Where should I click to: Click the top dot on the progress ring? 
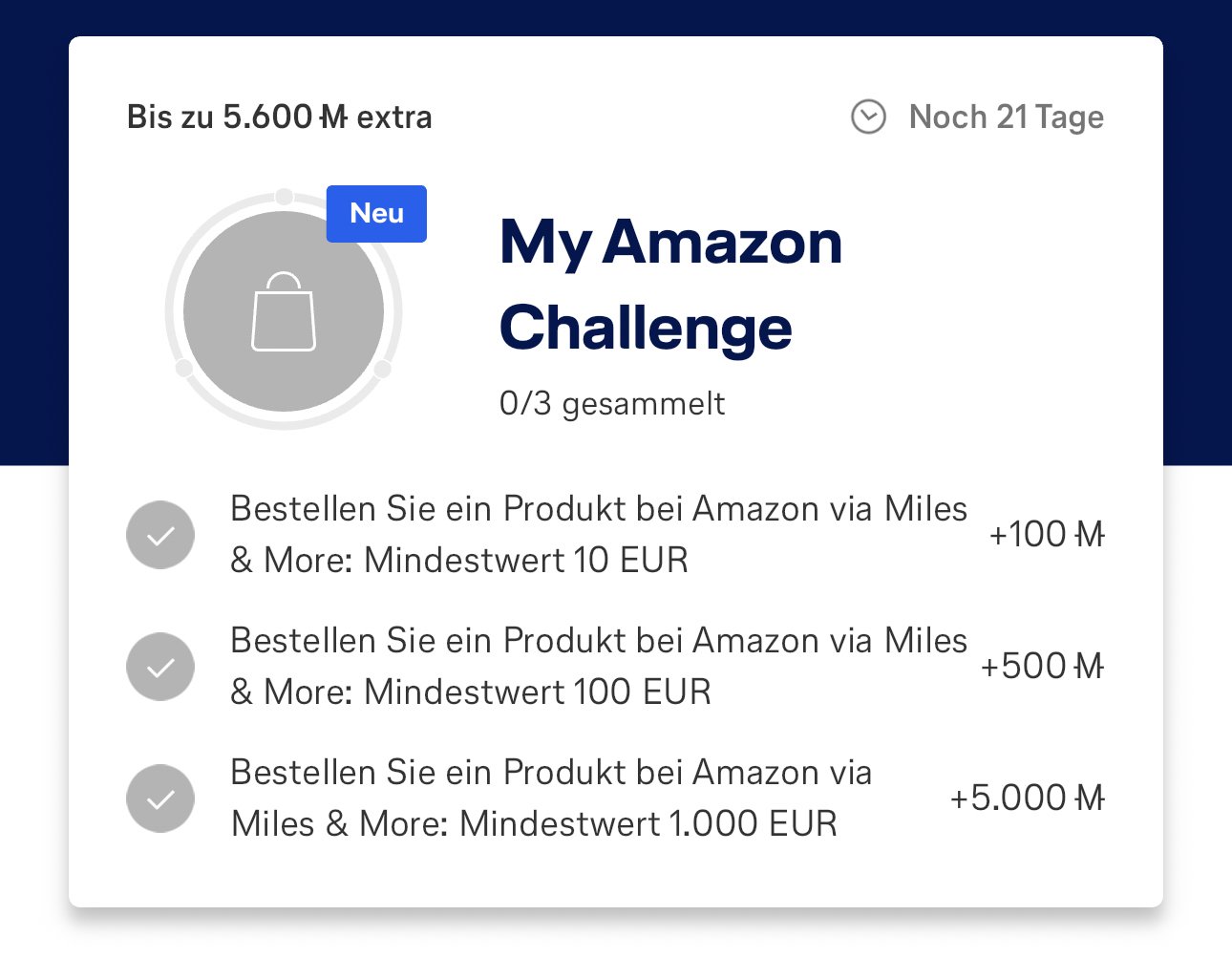tap(284, 197)
